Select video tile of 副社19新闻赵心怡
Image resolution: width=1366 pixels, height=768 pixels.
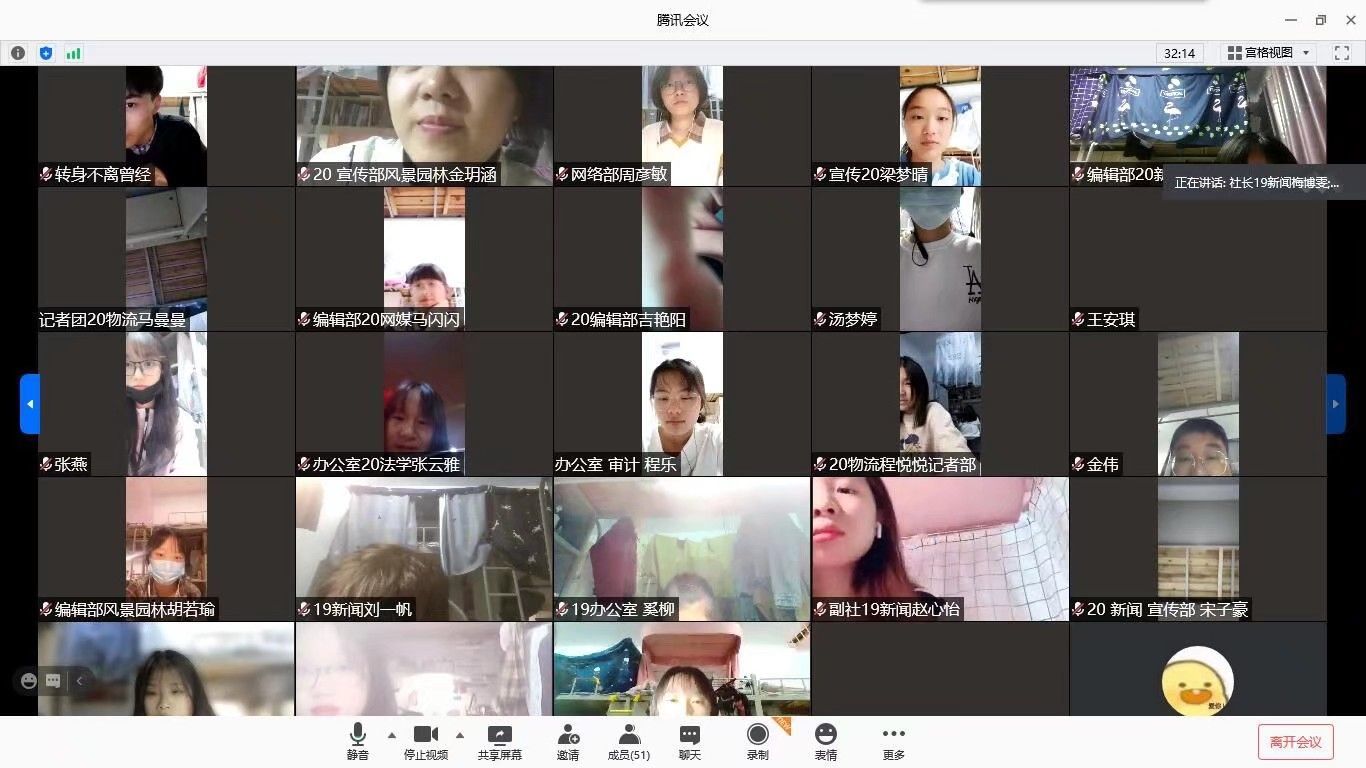click(x=940, y=549)
